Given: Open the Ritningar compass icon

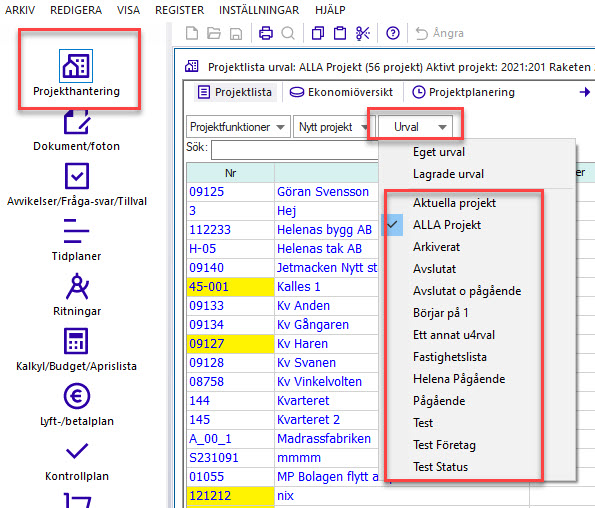Looking at the screenshot, I should 77,286.
